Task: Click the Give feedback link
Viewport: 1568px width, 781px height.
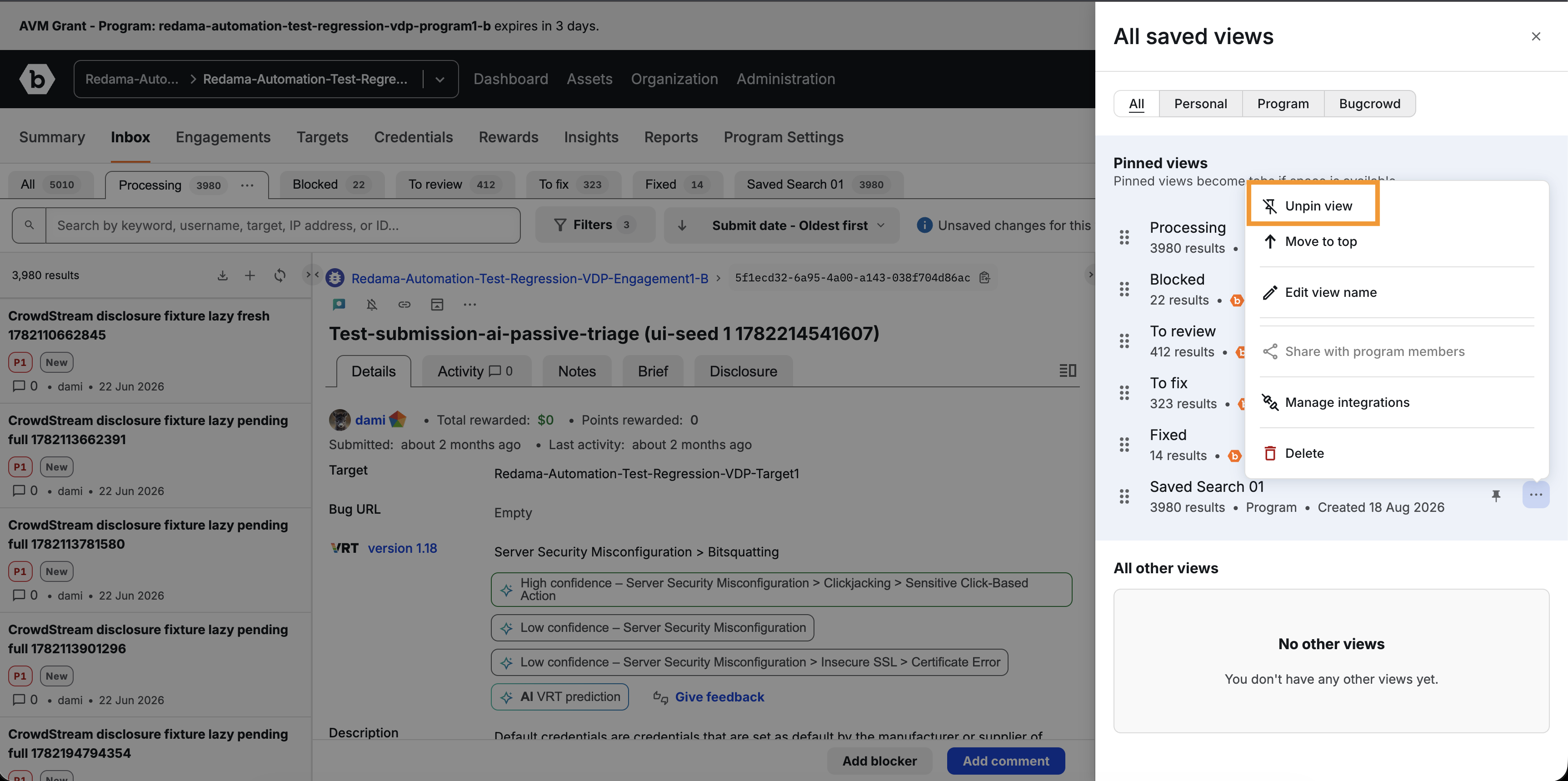Action: point(719,697)
